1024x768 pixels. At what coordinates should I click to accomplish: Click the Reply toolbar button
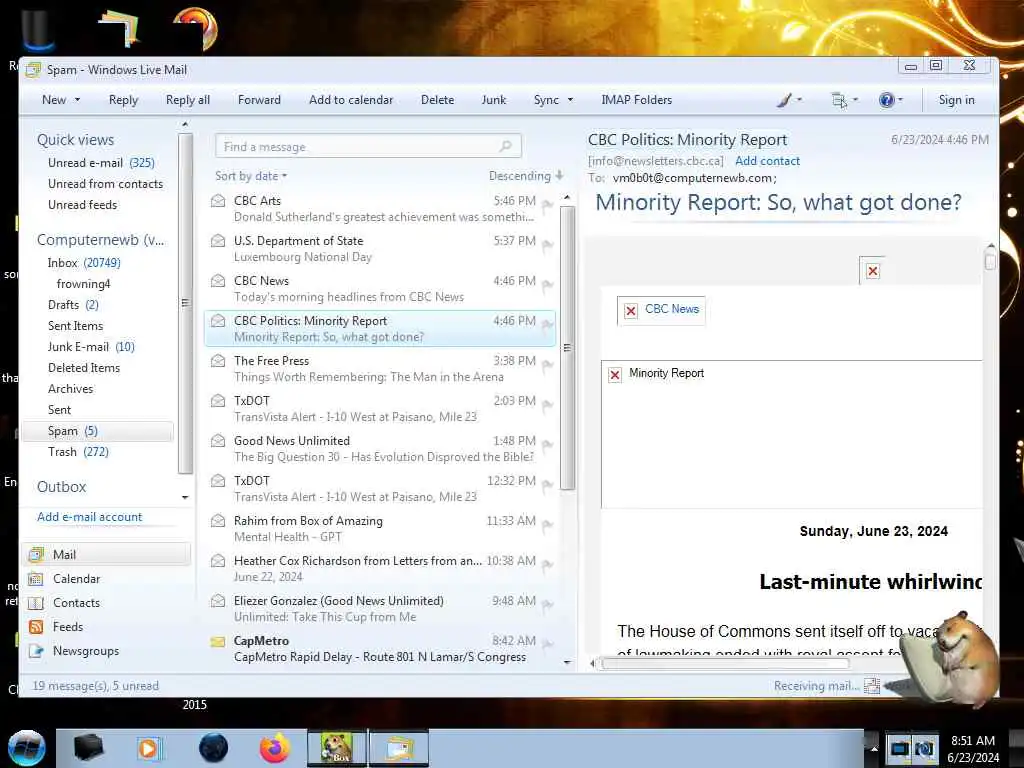pos(123,100)
